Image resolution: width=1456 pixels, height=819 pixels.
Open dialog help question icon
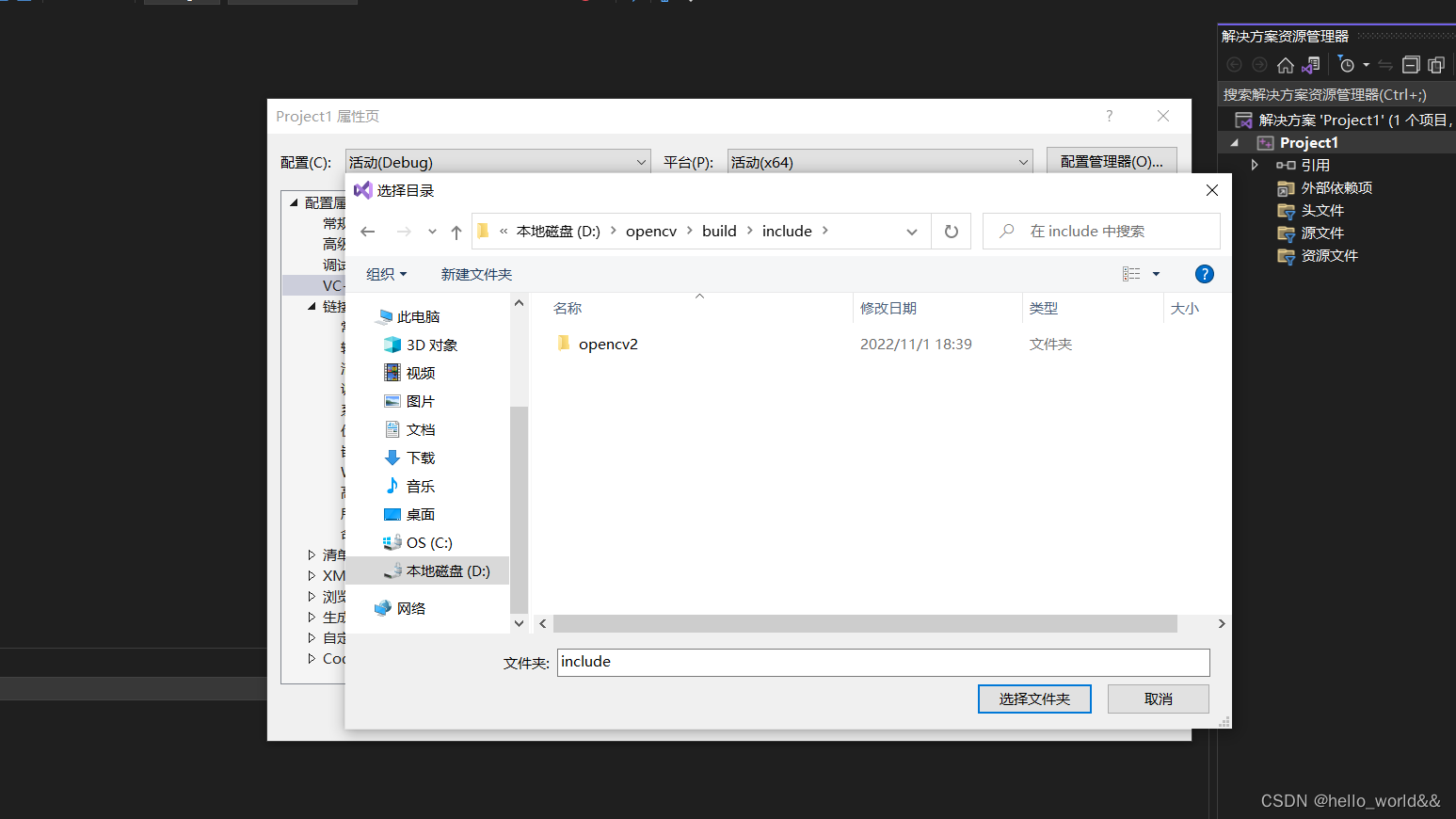pos(1204,274)
